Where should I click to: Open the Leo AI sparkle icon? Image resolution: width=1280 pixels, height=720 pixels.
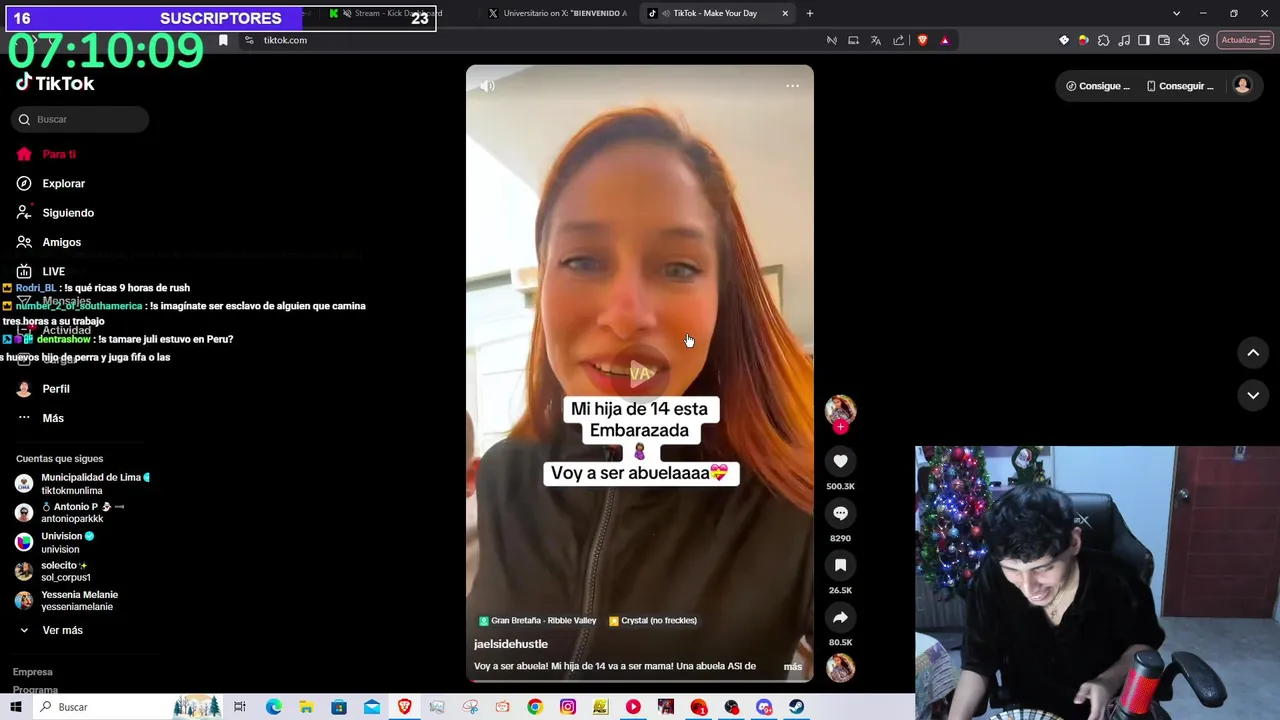[x=1184, y=40]
